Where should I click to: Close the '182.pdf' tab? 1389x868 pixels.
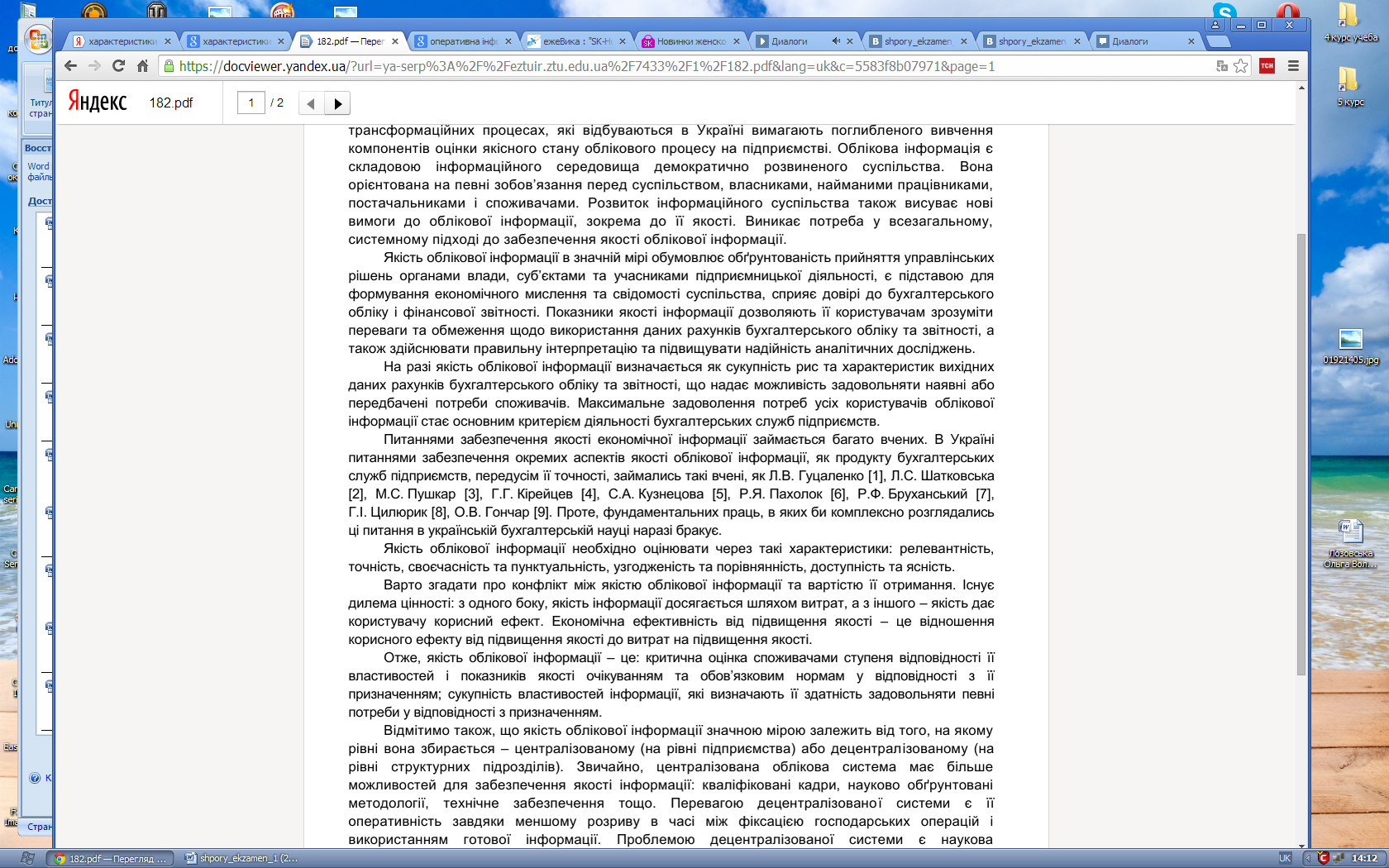point(395,41)
